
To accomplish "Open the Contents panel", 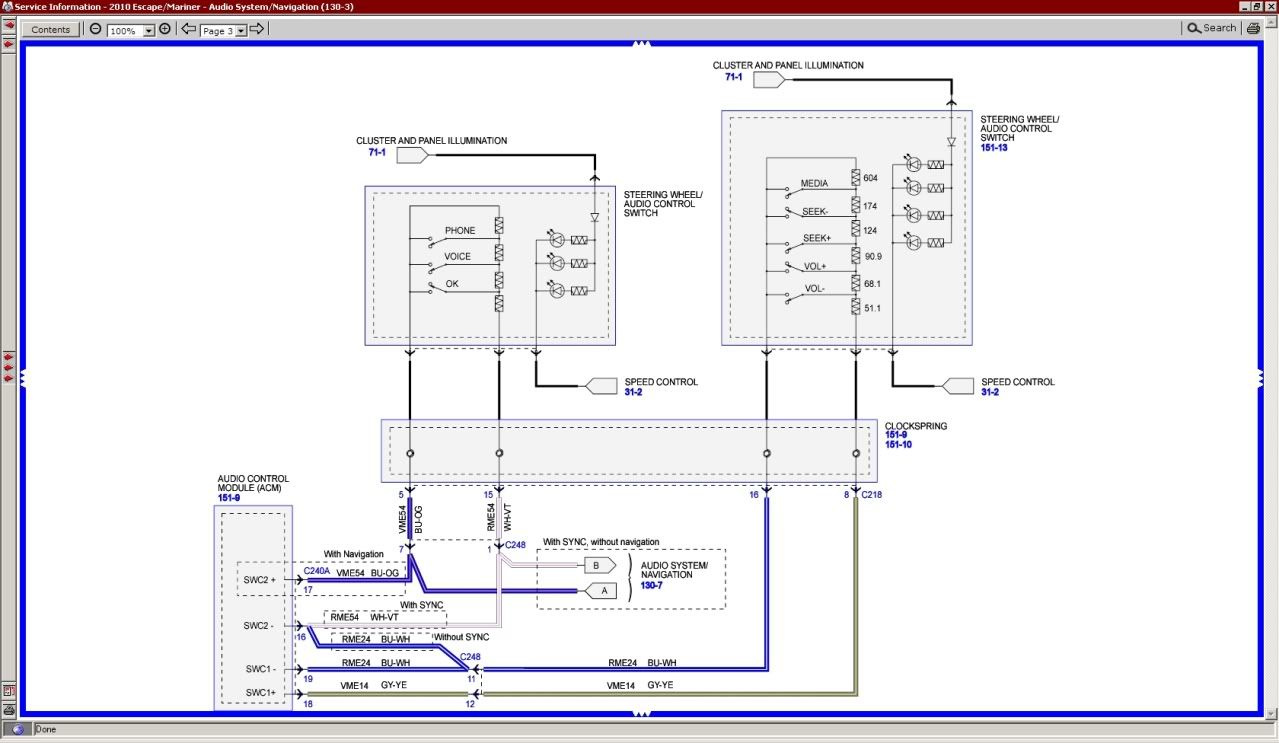I will pyautogui.click(x=51, y=29).
